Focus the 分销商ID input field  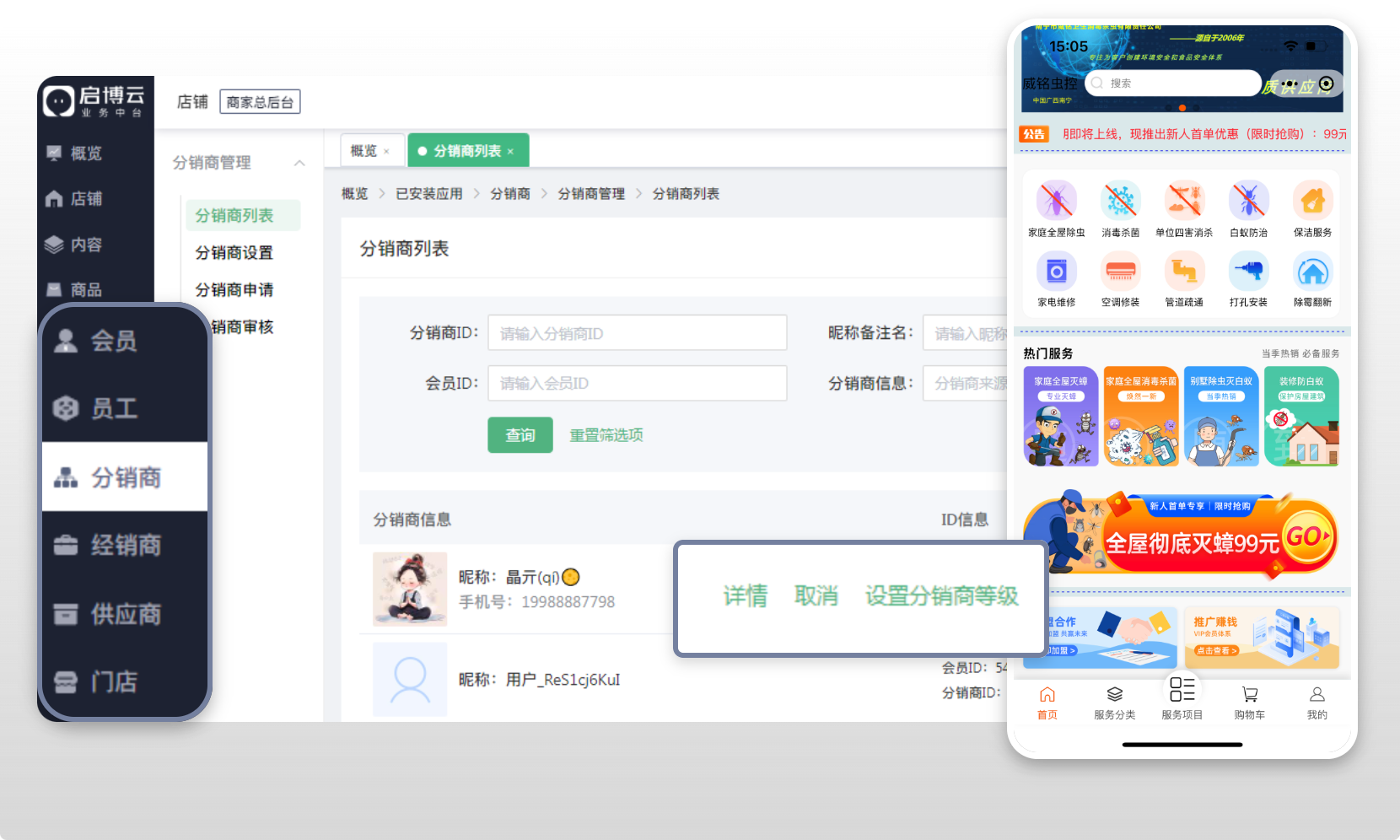click(x=637, y=333)
